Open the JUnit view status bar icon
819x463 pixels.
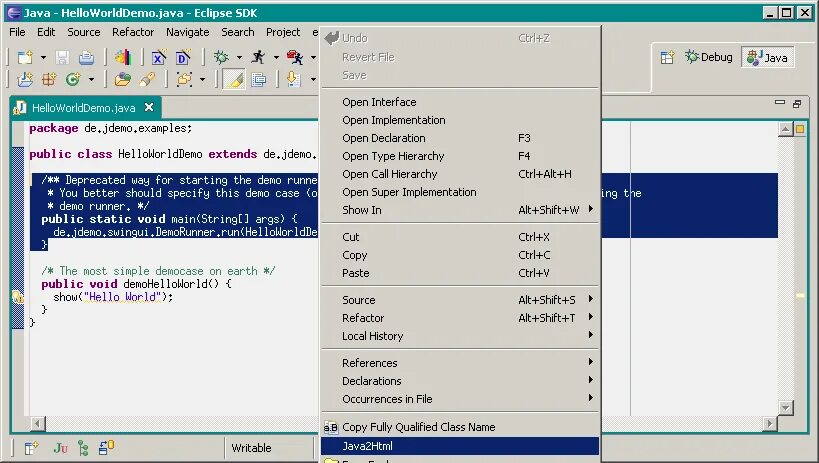click(61, 448)
